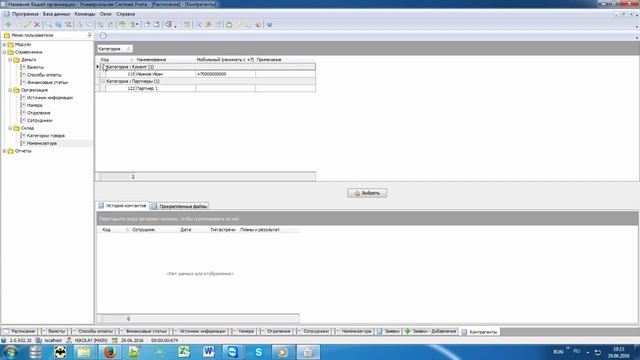Expand the Отчеты folder node
Screen dimensions: 640x360
tap(4, 151)
